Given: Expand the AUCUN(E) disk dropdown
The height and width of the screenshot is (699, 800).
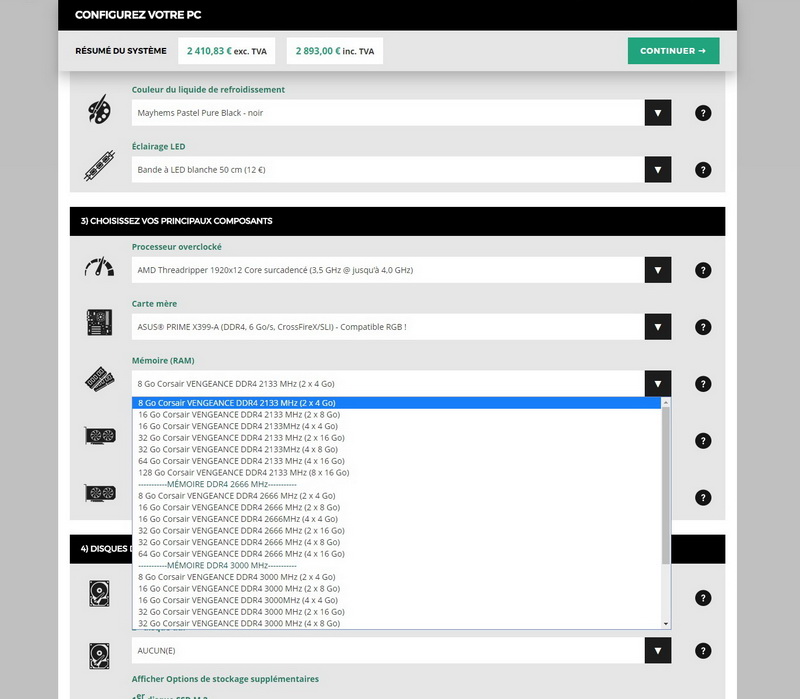Looking at the screenshot, I should 658,651.
